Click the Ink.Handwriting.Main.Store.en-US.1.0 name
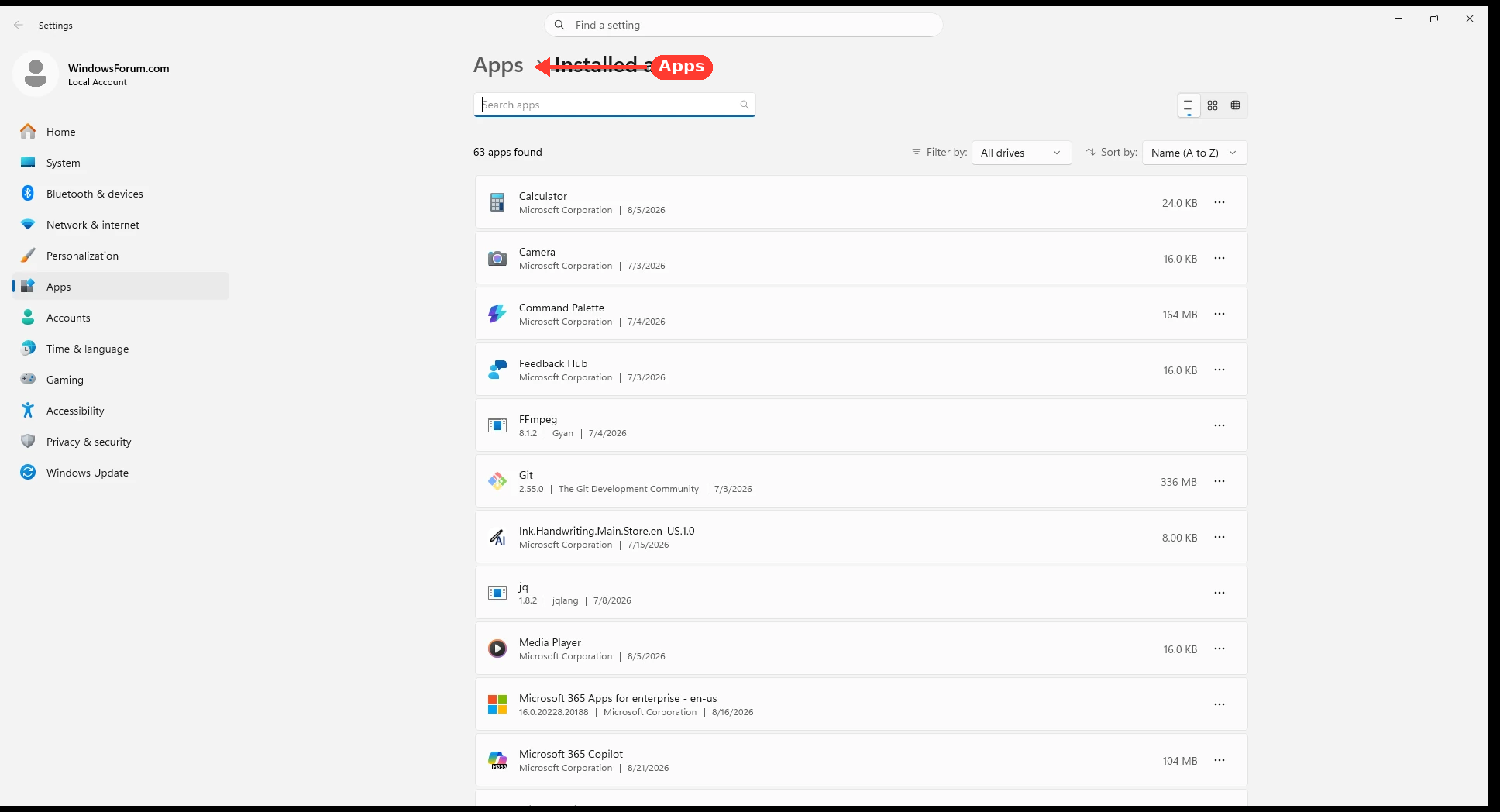The image size is (1500, 812). (607, 531)
